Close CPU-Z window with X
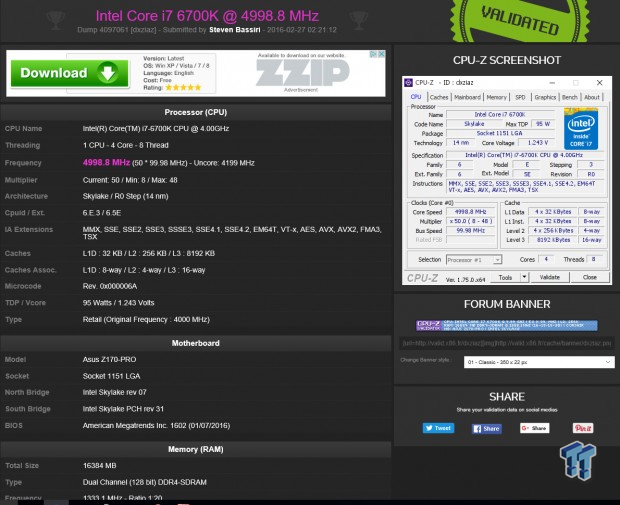The image size is (620, 505). [x=599, y=83]
